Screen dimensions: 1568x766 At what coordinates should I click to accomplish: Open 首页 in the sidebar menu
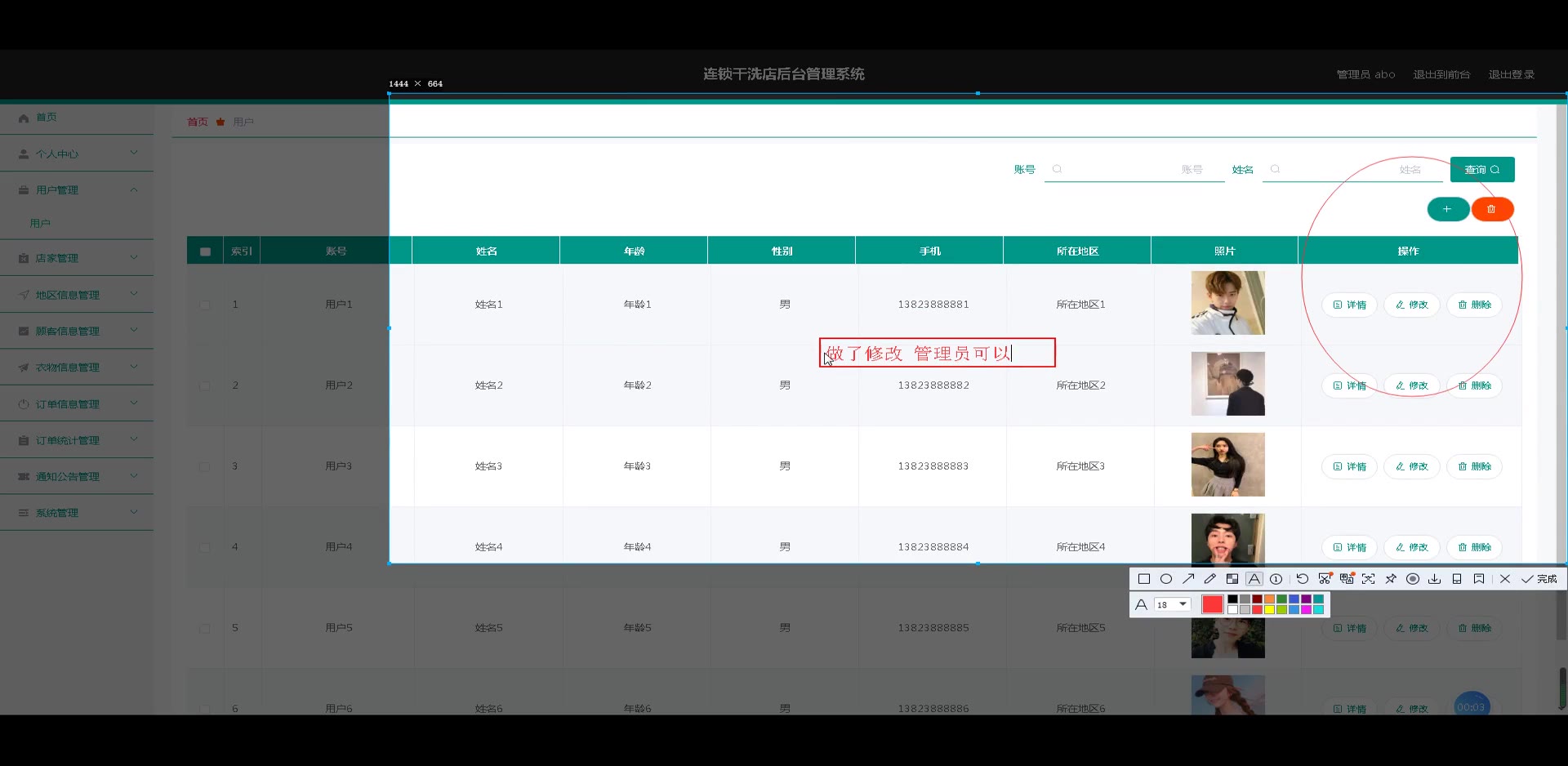[x=77, y=118]
